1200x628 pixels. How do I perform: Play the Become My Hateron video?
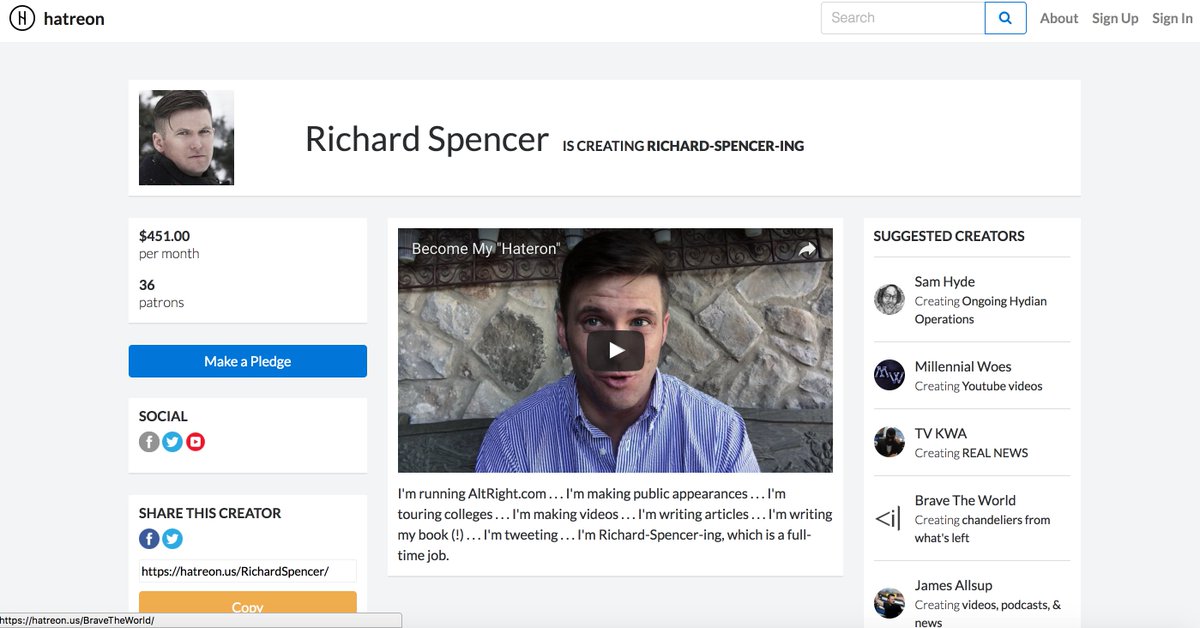click(x=615, y=350)
